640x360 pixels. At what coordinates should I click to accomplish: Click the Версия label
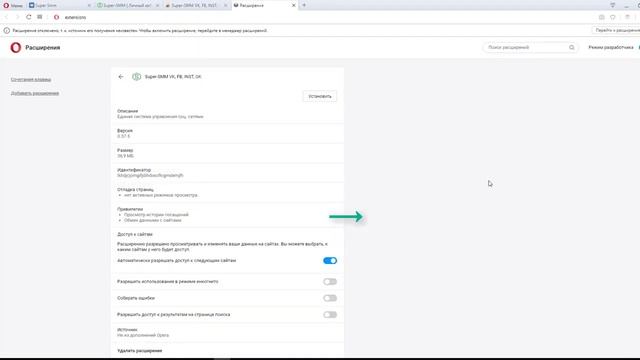(x=125, y=131)
